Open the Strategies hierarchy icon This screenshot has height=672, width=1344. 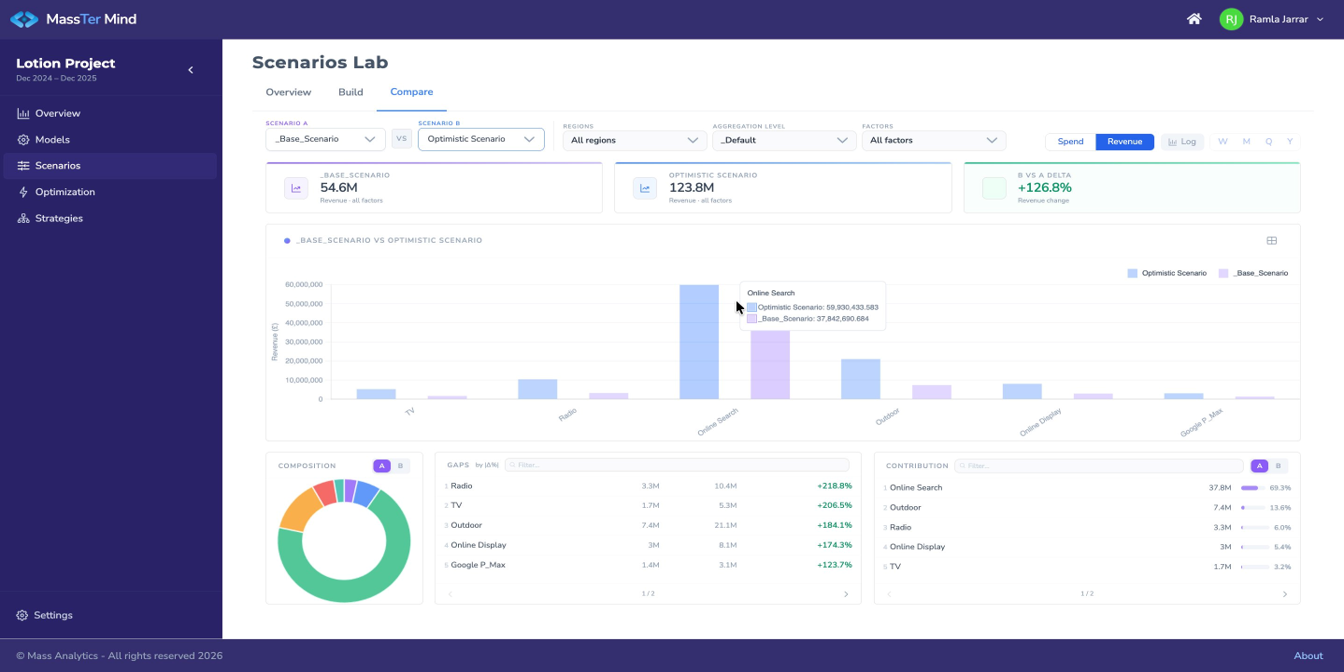23,218
